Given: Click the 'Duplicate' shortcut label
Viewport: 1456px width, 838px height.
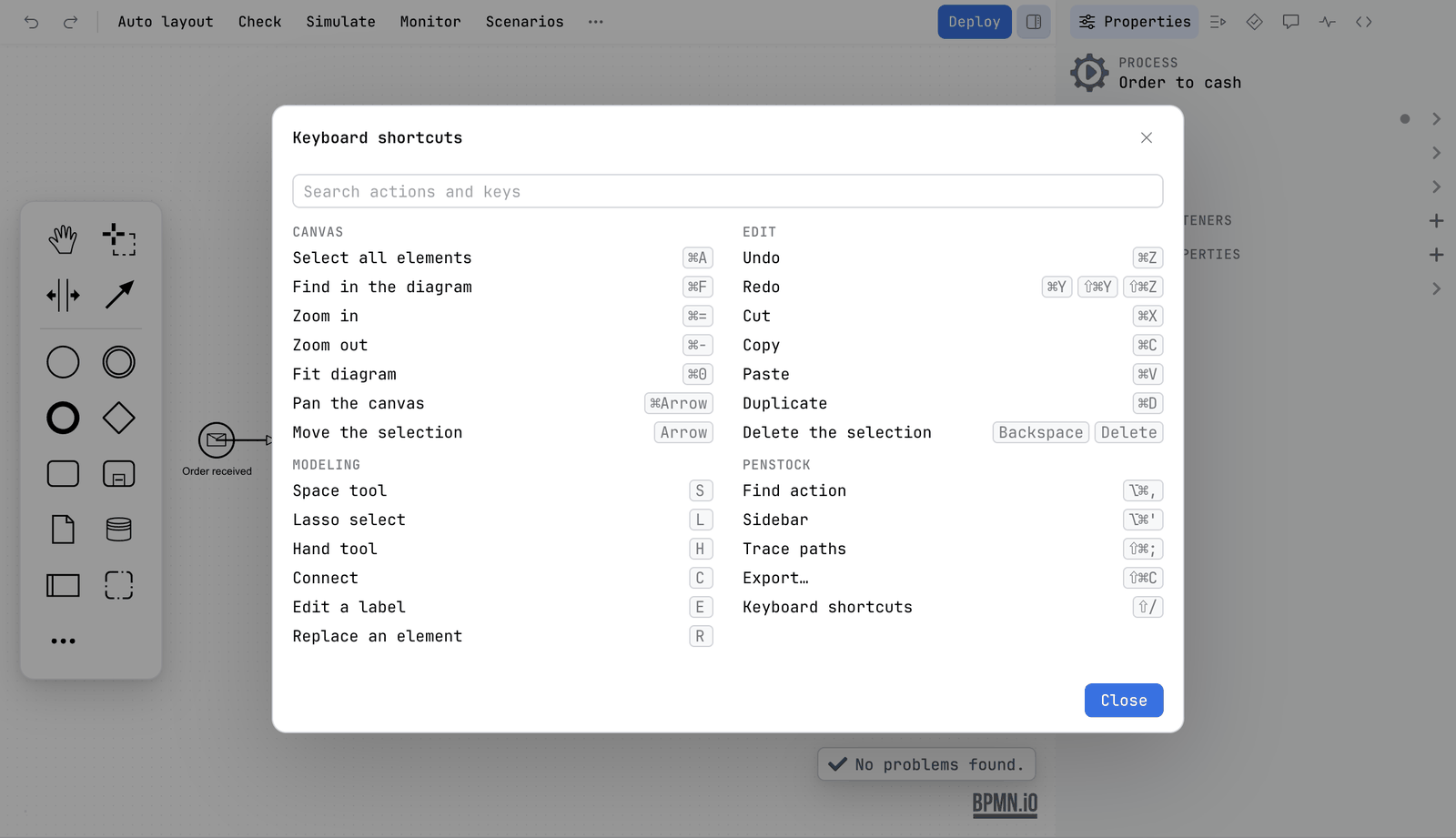Looking at the screenshot, I should [784, 403].
